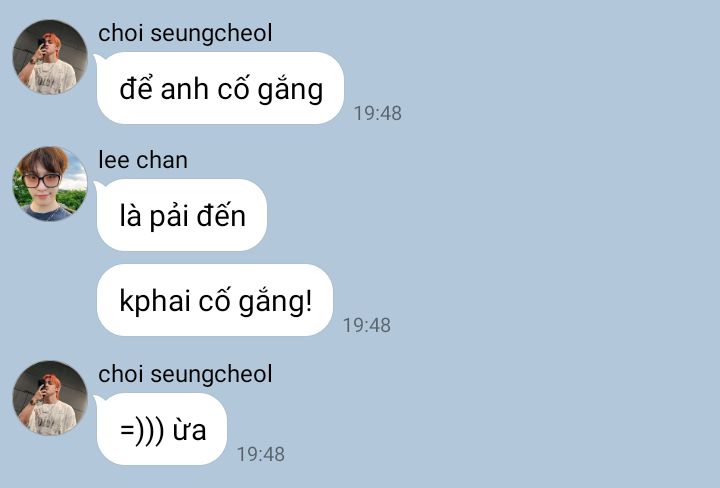
Task: Click the '=)))' emoticon in the last message
Action: [x=141, y=430]
